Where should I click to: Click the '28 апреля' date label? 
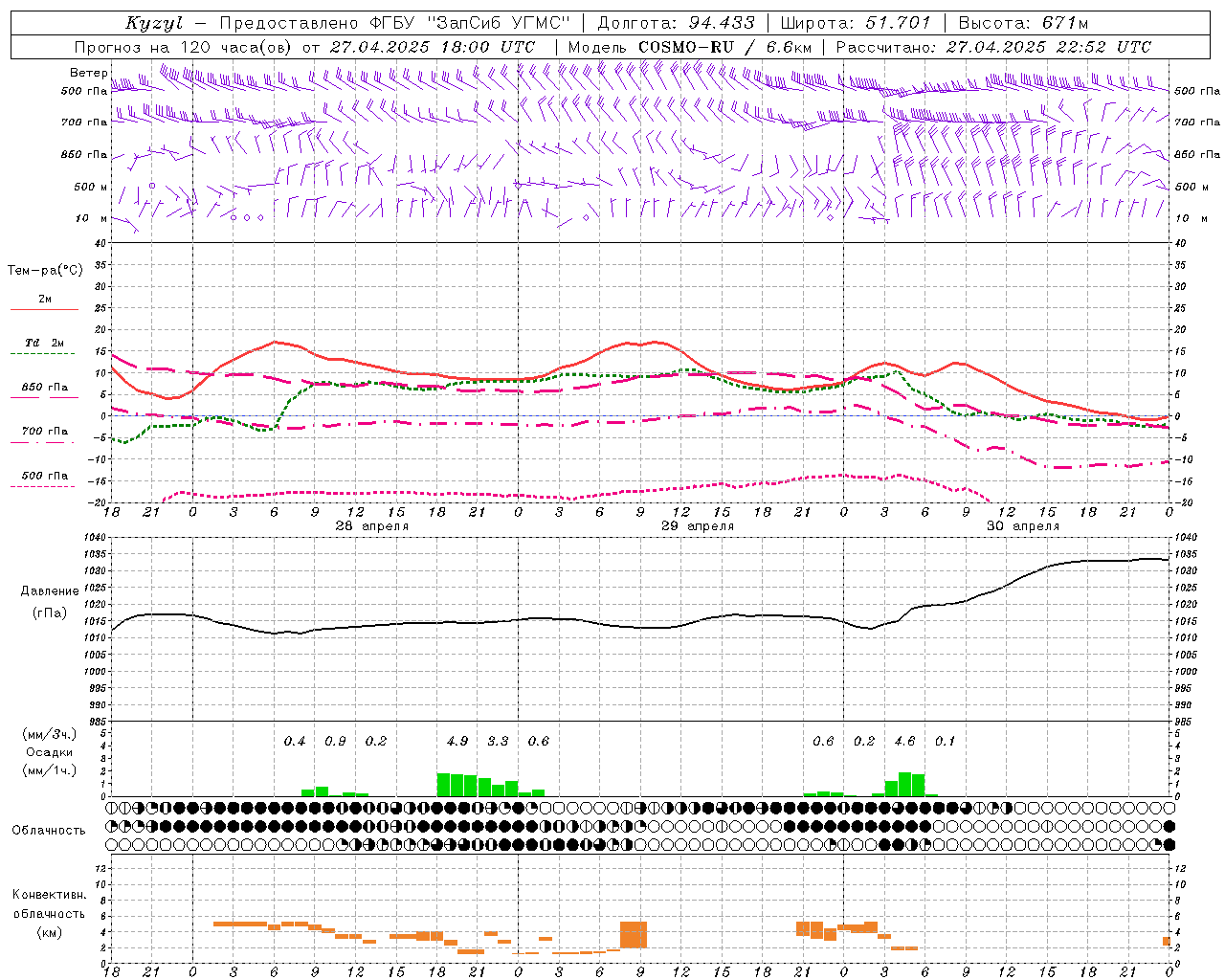point(371,526)
